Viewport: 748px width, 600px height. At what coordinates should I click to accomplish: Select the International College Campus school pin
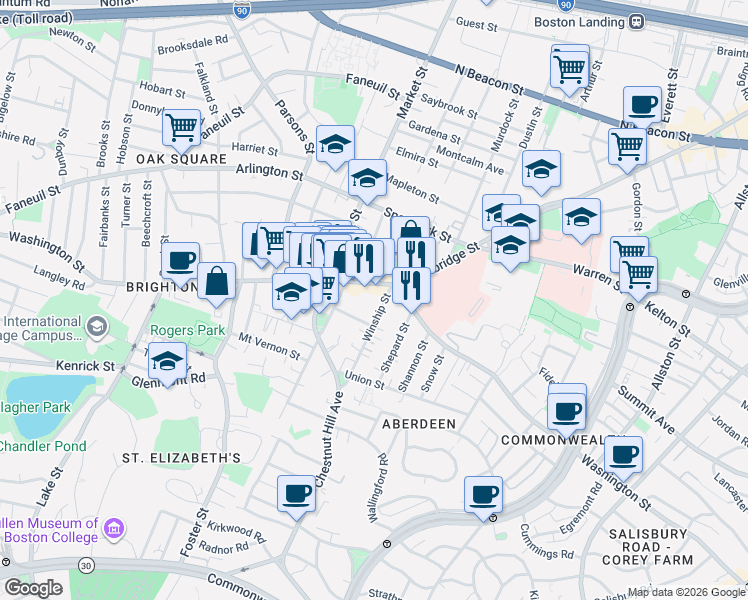pyautogui.click(x=97, y=327)
